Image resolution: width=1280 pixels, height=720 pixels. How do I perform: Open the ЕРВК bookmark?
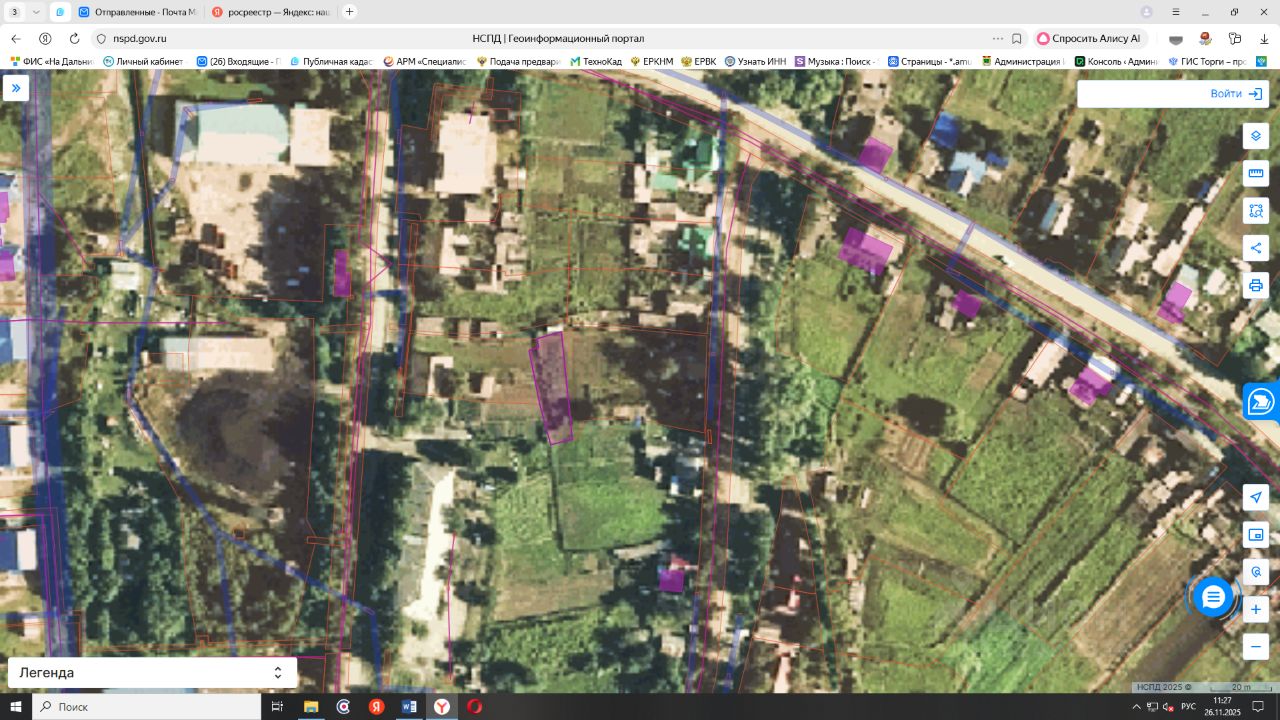tap(699, 61)
